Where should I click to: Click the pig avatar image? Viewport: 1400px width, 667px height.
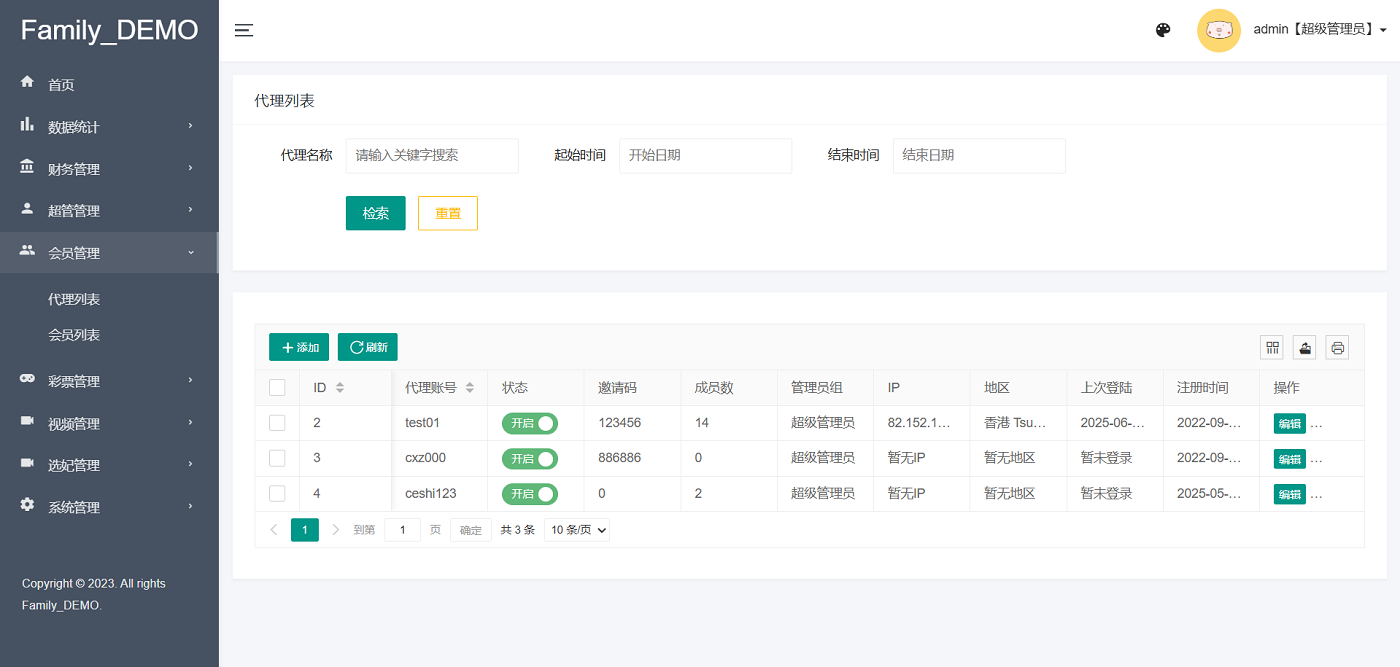click(1218, 30)
